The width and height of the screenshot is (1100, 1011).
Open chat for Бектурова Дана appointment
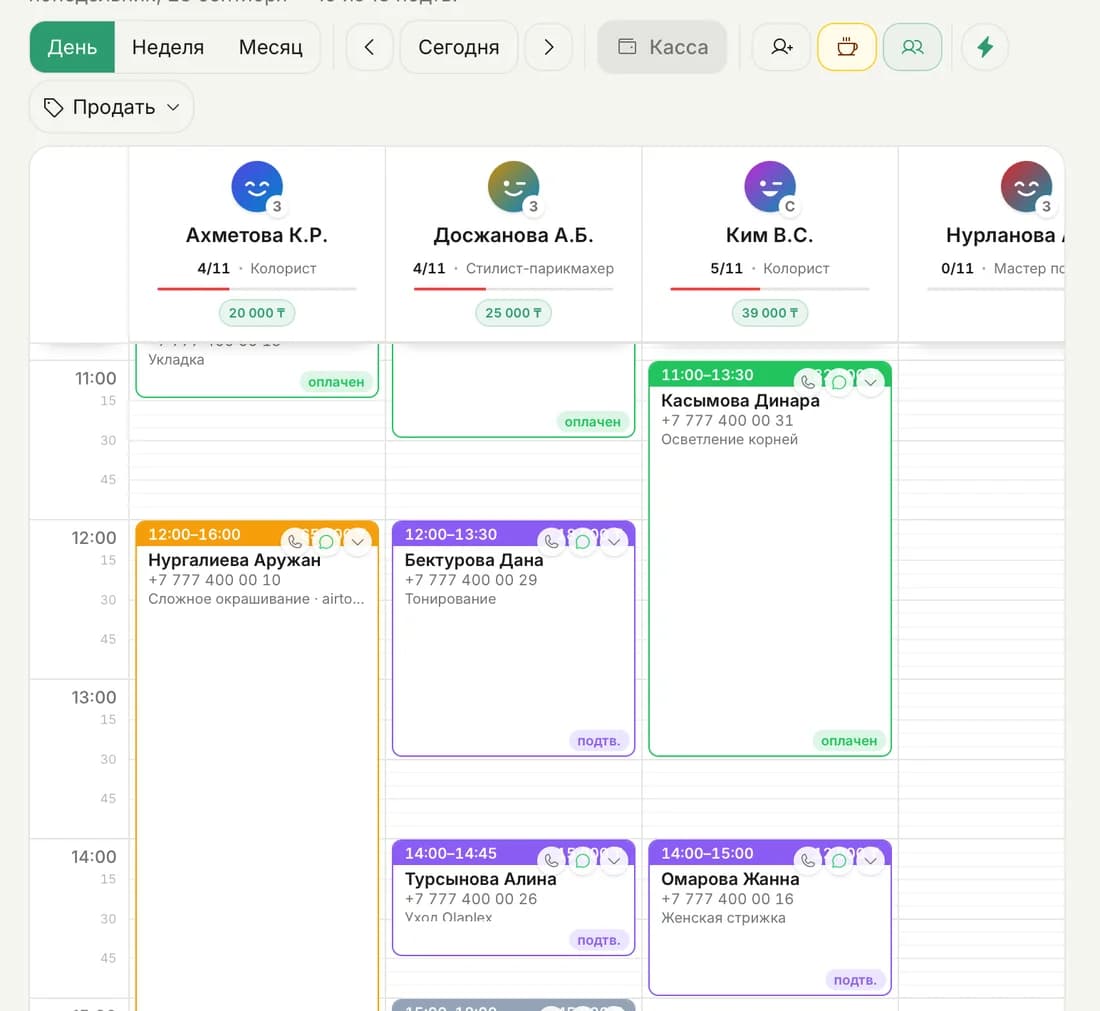582,542
